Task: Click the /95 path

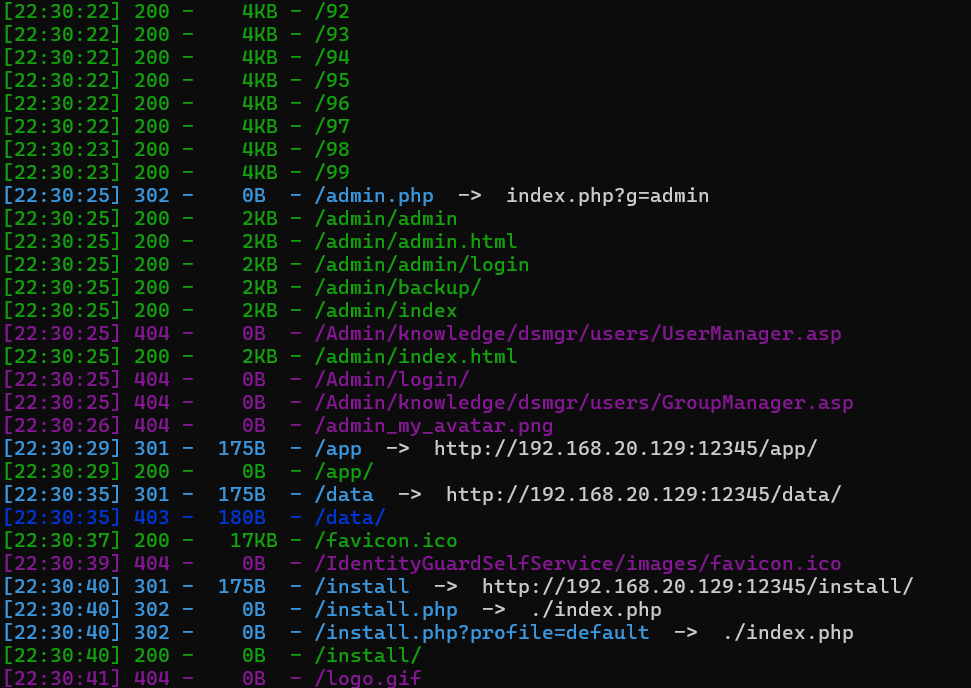Action: pyautogui.click(x=332, y=81)
